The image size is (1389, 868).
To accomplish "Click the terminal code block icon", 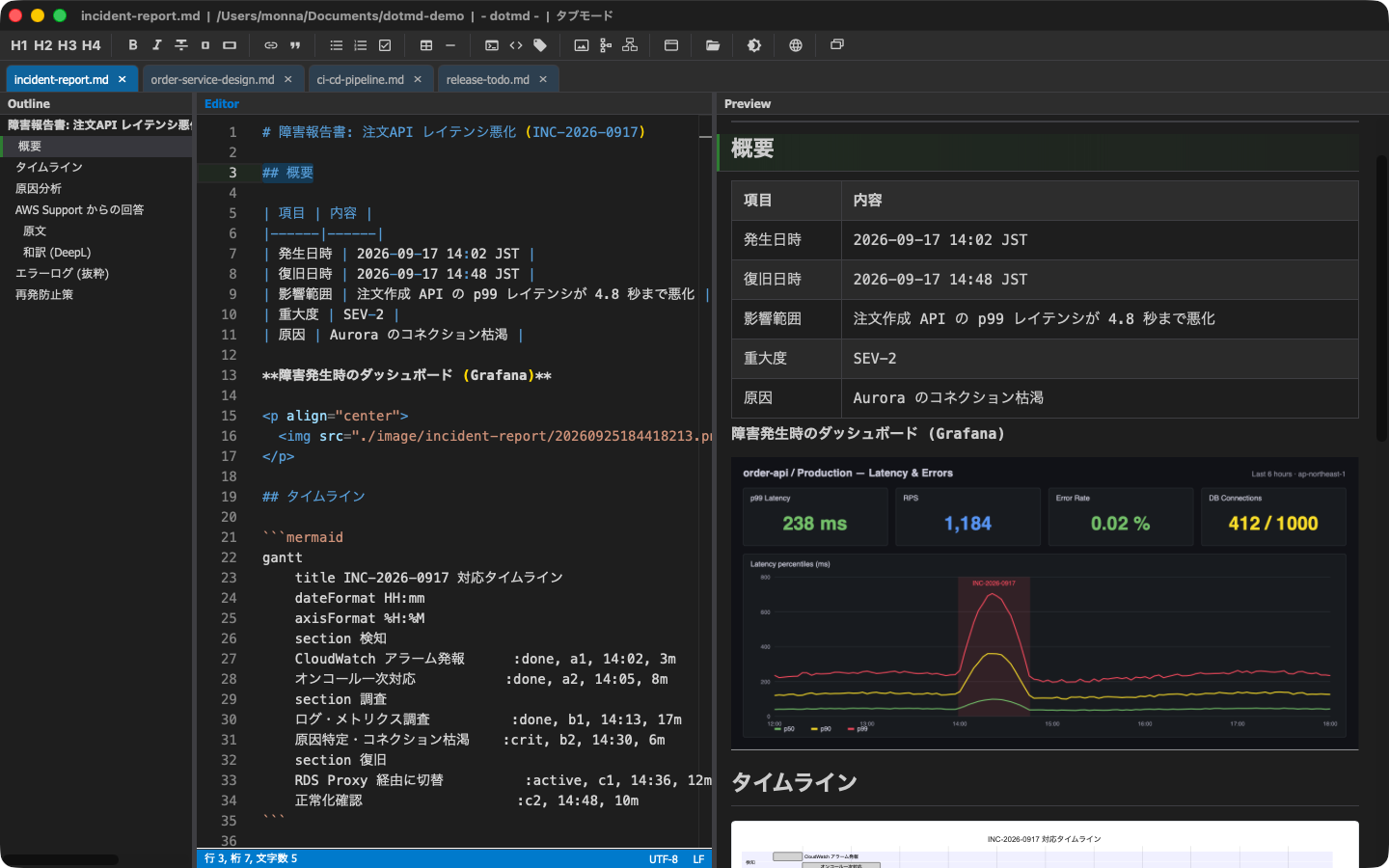I will point(492,45).
